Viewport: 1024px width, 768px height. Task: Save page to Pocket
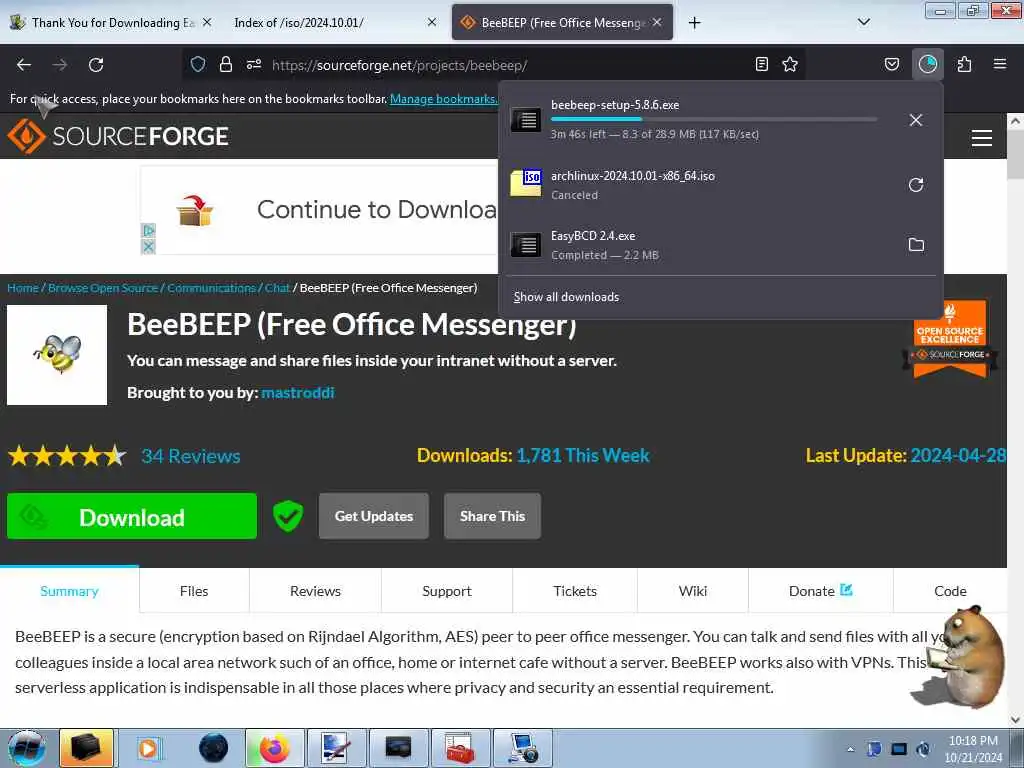[x=891, y=64]
